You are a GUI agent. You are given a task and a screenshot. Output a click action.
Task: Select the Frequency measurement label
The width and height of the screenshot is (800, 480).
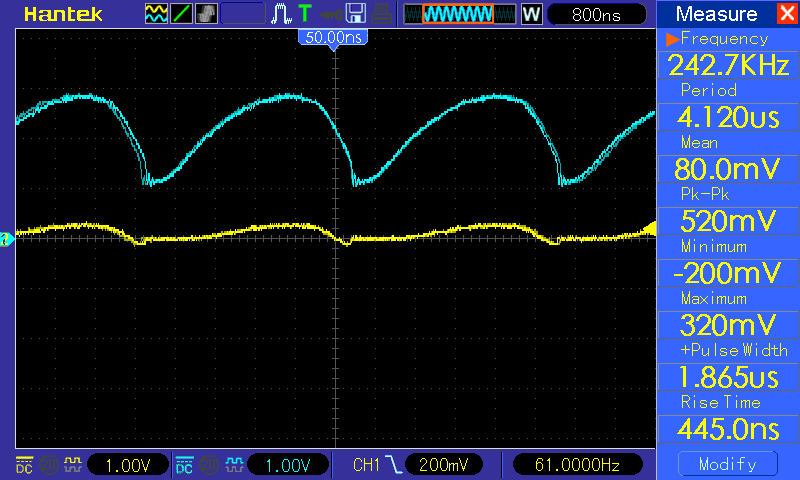724,39
